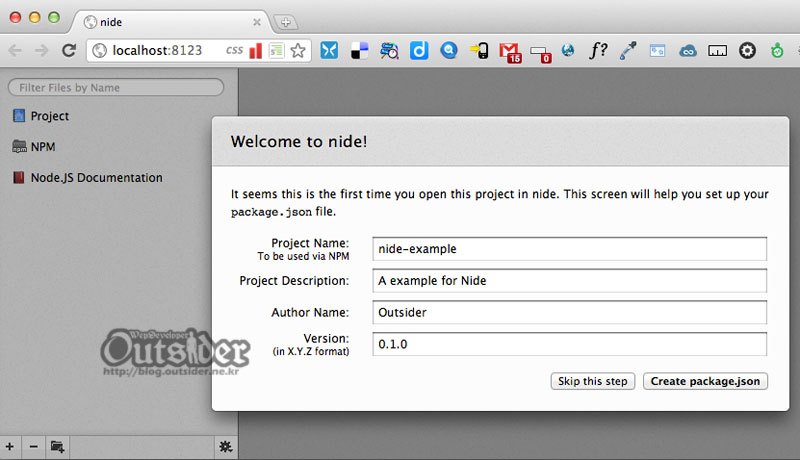The height and width of the screenshot is (460, 800).
Task: Open the f? font finder extension
Action: (598, 50)
